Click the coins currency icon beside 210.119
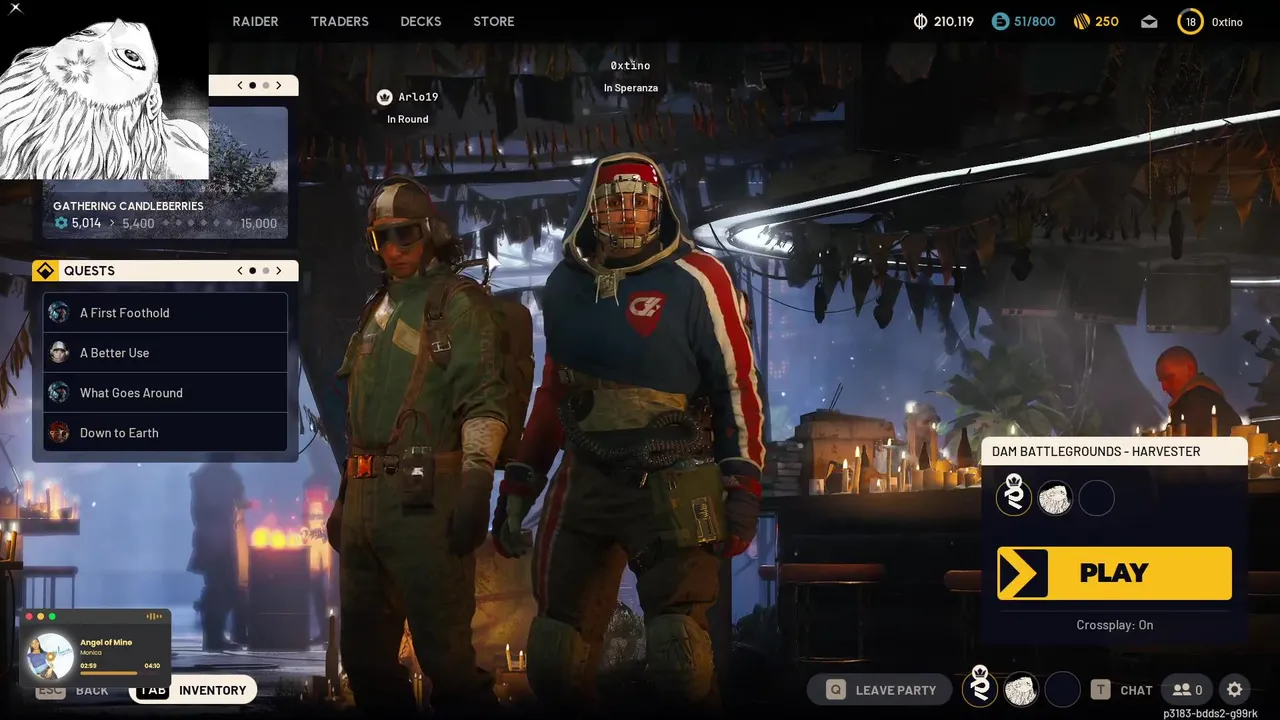Image resolution: width=1280 pixels, height=720 pixels. click(x=921, y=21)
